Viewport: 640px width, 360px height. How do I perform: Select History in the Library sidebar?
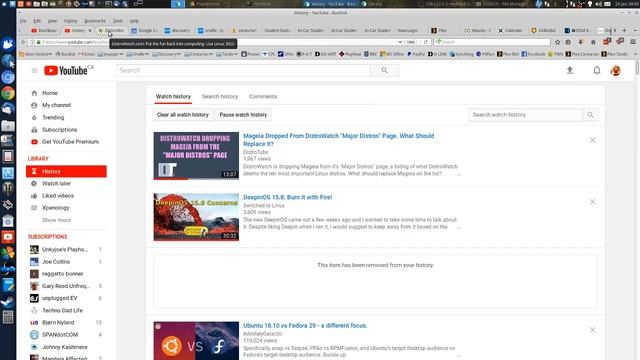coord(66,171)
